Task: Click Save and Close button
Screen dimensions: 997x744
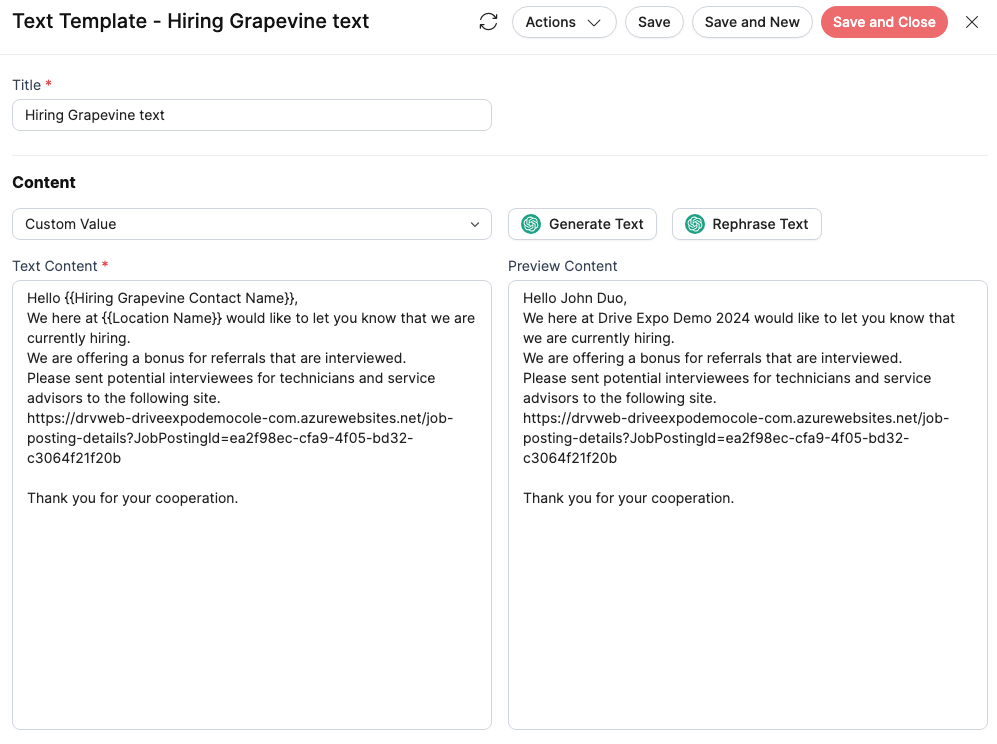Action: (x=884, y=22)
